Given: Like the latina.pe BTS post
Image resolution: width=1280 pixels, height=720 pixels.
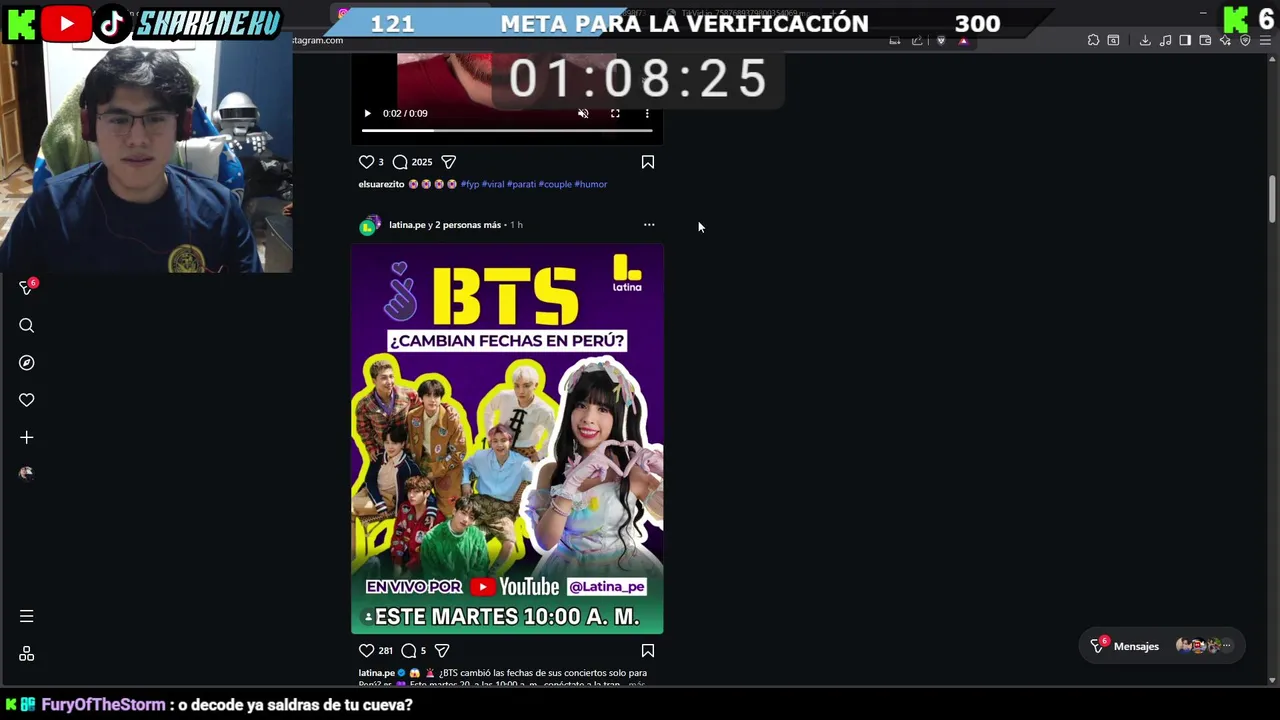Looking at the screenshot, I should pos(366,651).
